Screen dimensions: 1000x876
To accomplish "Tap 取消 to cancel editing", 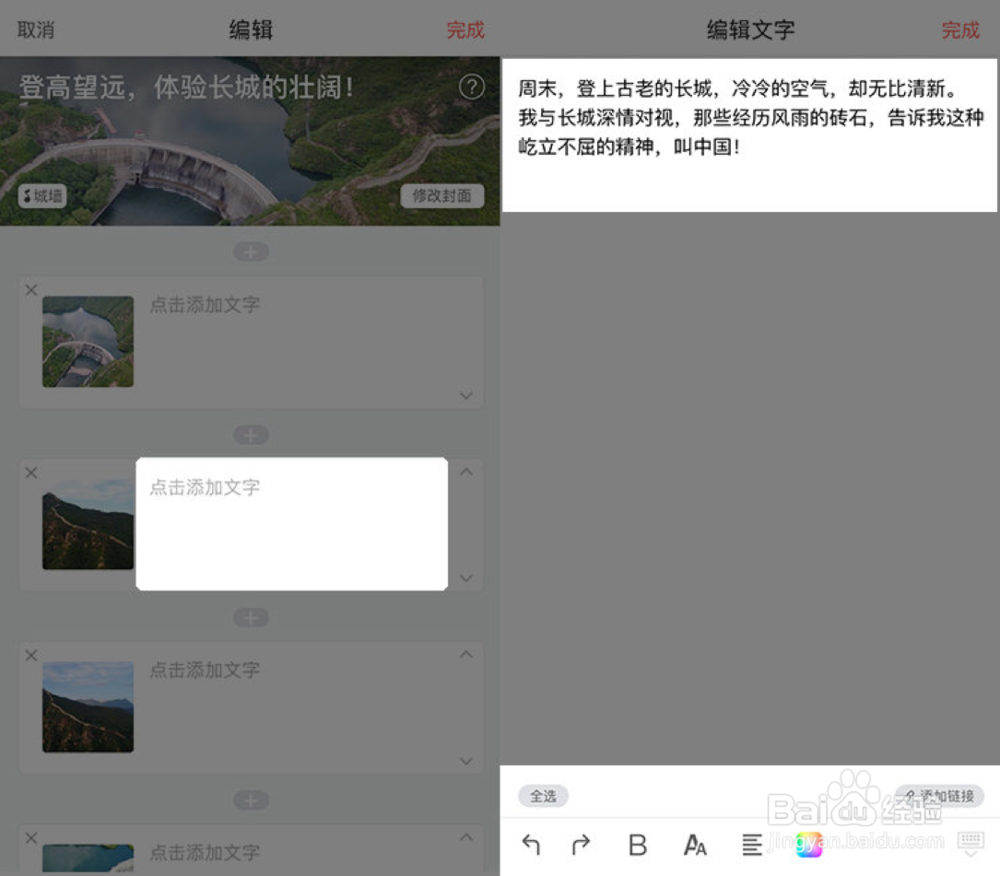I will [x=36, y=30].
